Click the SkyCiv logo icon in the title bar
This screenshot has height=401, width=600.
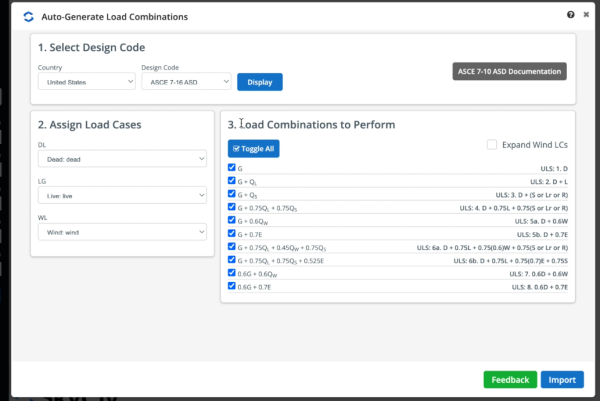click(28, 17)
